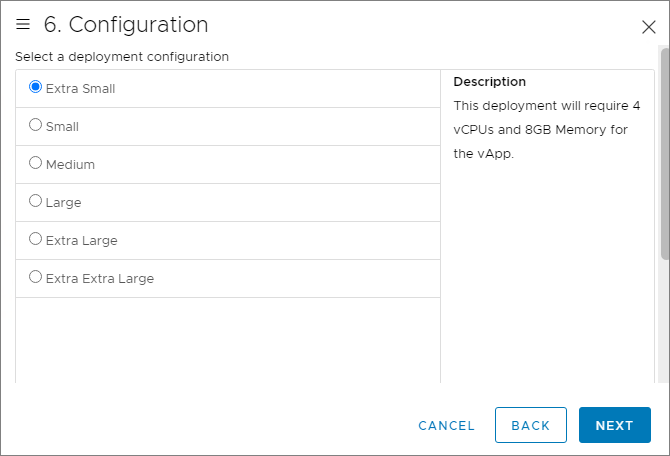670x456 pixels.
Task: Click the vertical scrollbar thumb
Action: click(664, 150)
